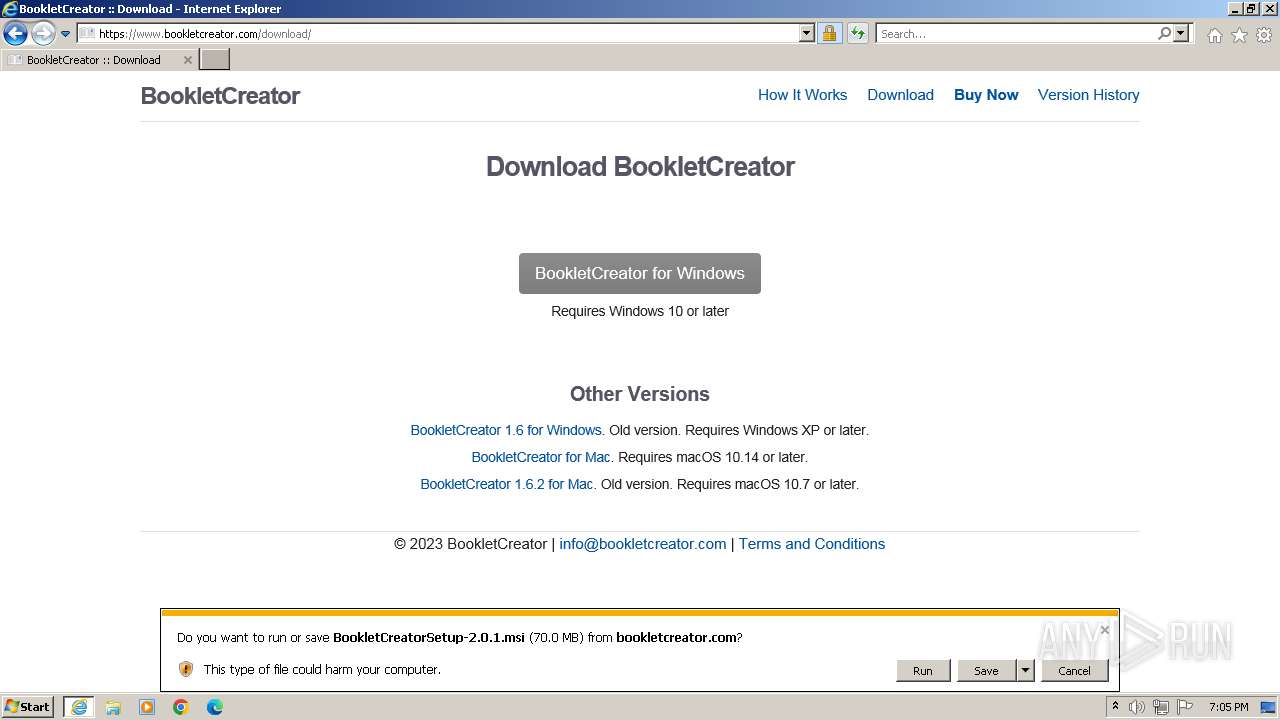Close the download notification bar
This screenshot has height=720, width=1280.
1104,630
